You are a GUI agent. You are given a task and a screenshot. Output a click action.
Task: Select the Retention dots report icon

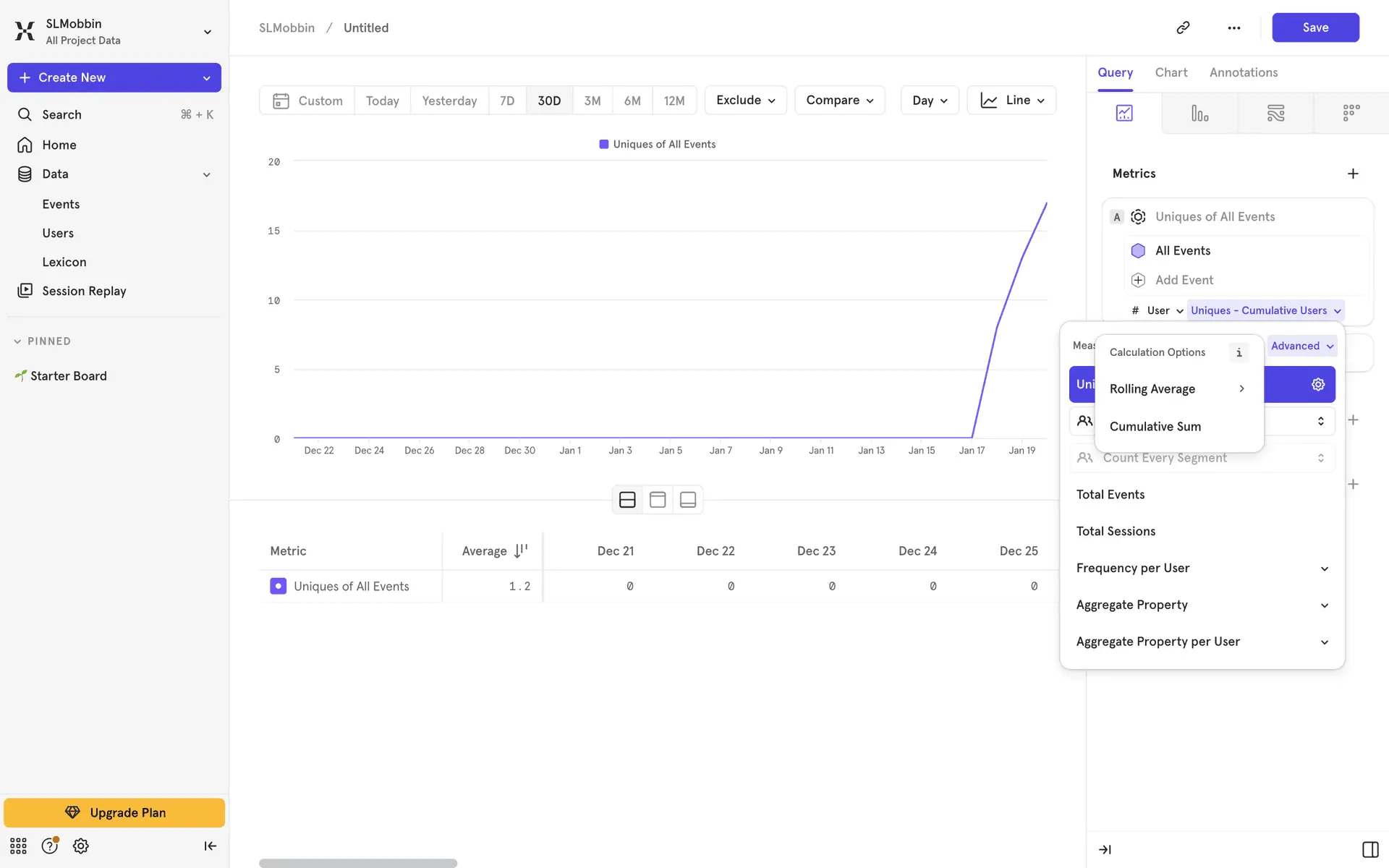(1351, 113)
